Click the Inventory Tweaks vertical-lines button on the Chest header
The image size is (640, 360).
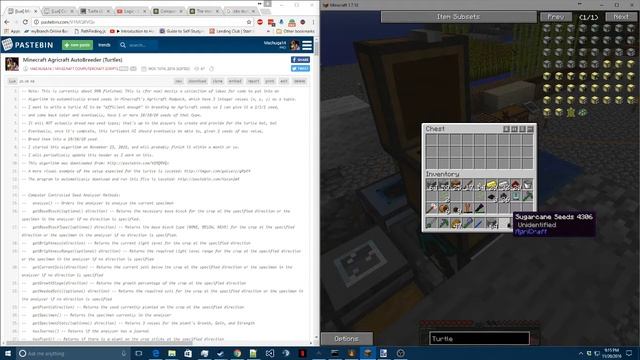click(x=514, y=129)
